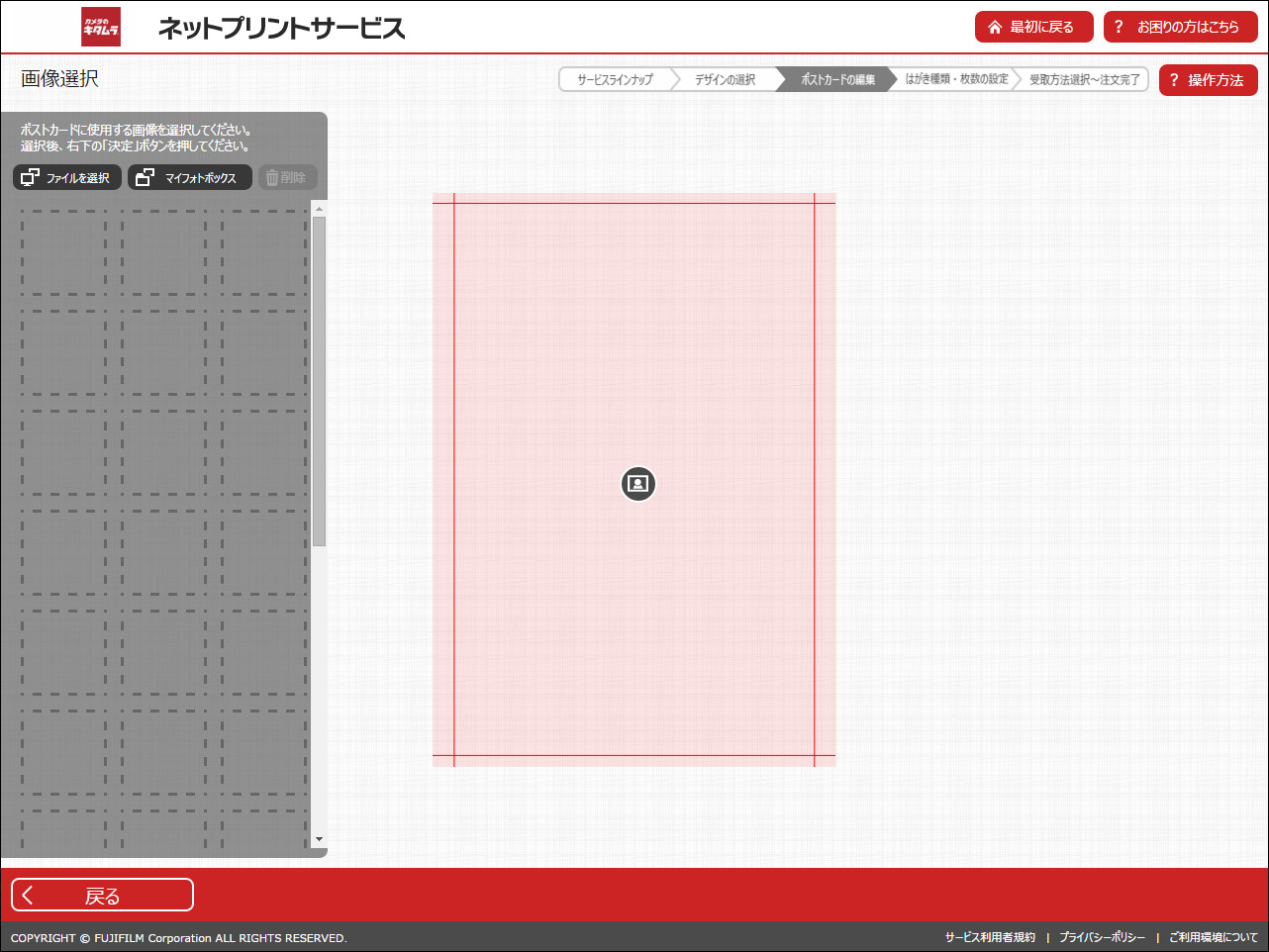
Task: Select the ポストカードの編集 step
Action: [x=836, y=79]
